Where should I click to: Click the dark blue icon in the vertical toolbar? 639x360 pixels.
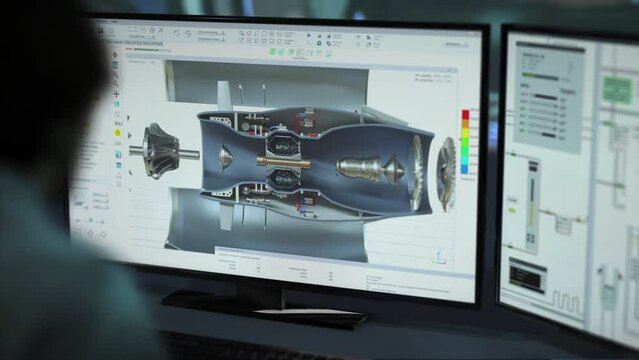119,165
